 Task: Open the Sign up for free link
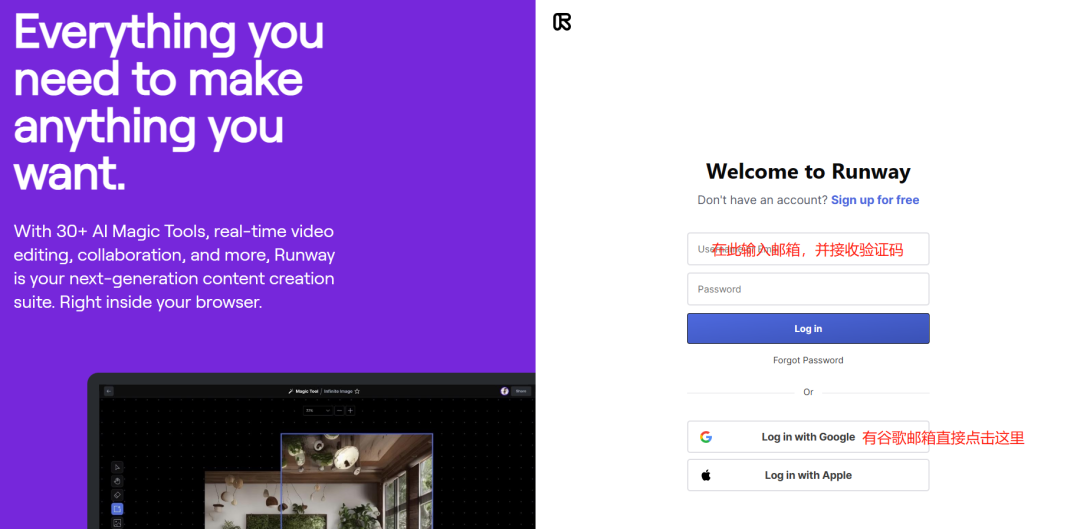point(875,200)
